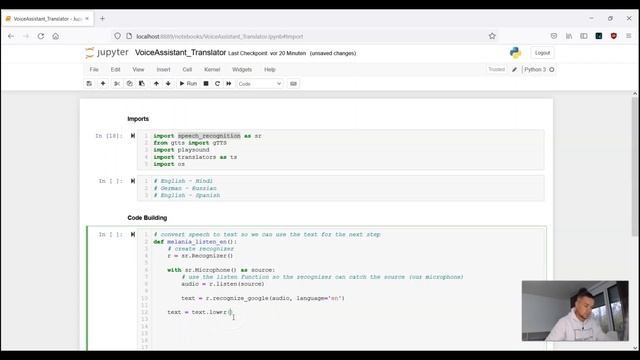This screenshot has width=640, height=360.
Task: Open the Insert menu
Action: coord(163,69)
